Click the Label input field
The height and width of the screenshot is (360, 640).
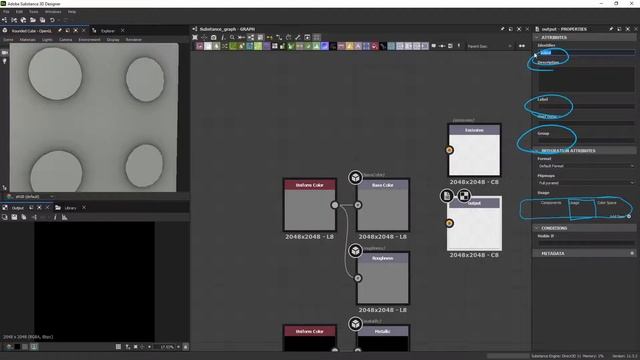pos(587,106)
